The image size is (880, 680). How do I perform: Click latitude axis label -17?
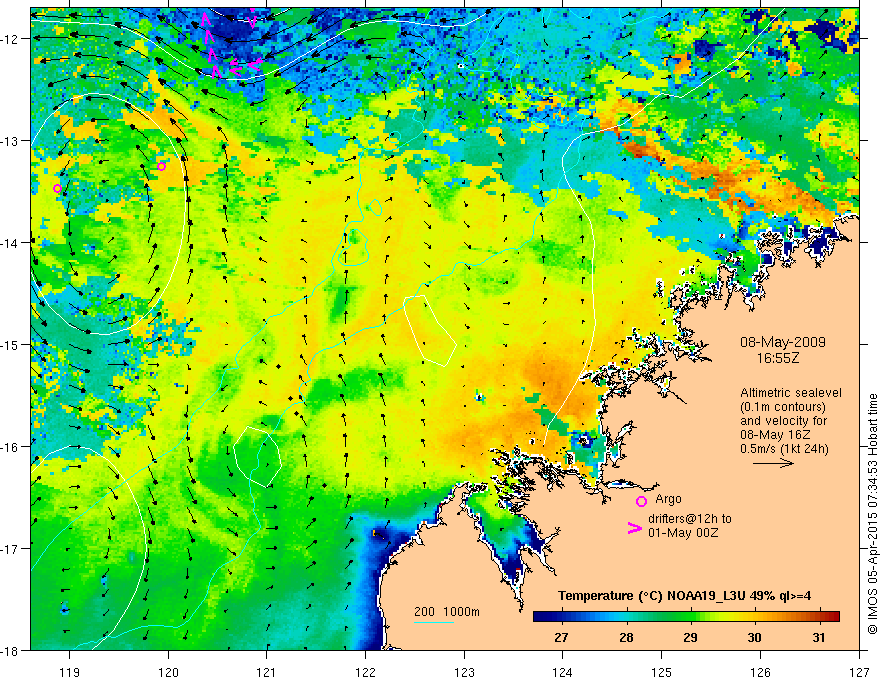click(x=11, y=548)
